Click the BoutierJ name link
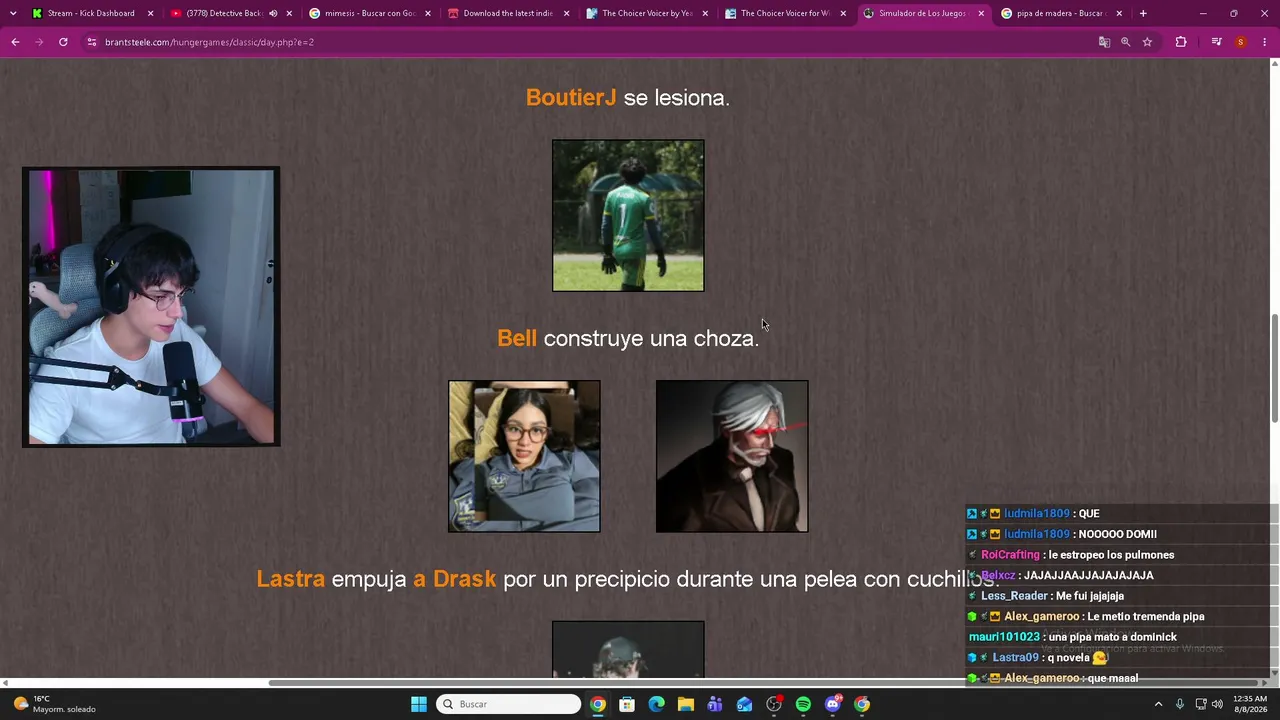Viewport: 1280px width, 720px height. [x=571, y=98]
